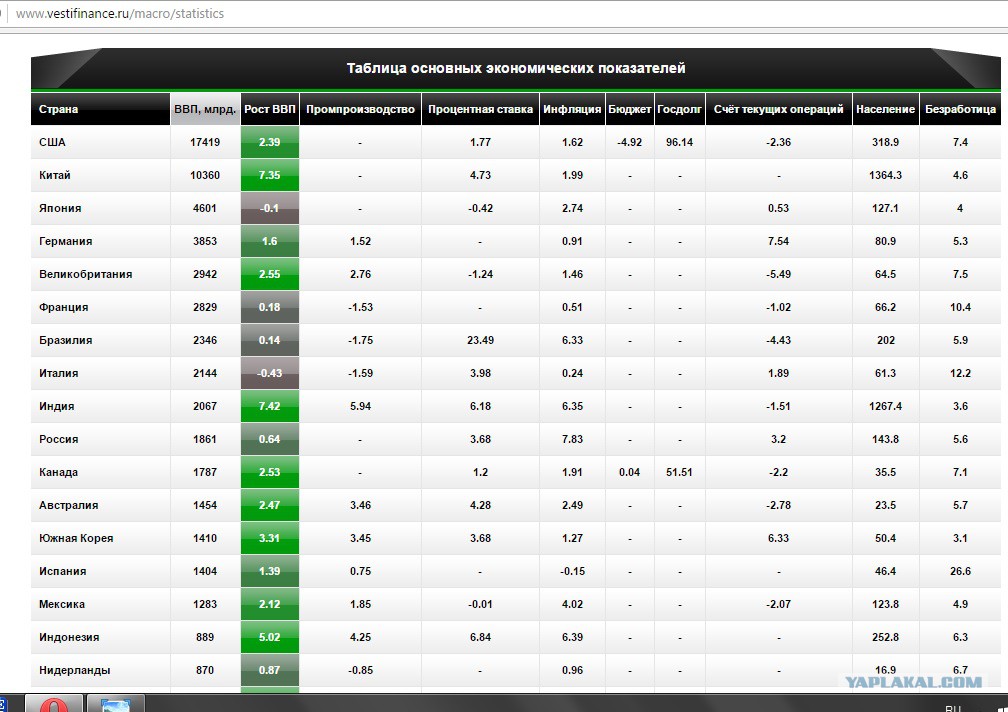
Task: Select the Мексика country name
Action: click(x=62, y=604)
